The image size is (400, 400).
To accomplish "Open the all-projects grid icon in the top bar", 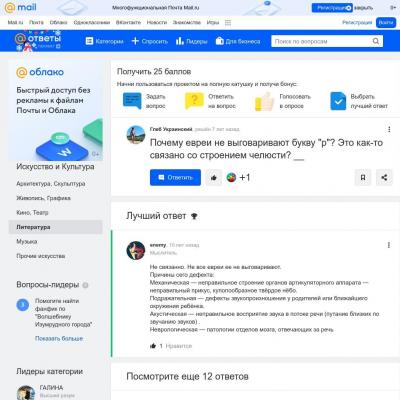I will tap(228, 23).
